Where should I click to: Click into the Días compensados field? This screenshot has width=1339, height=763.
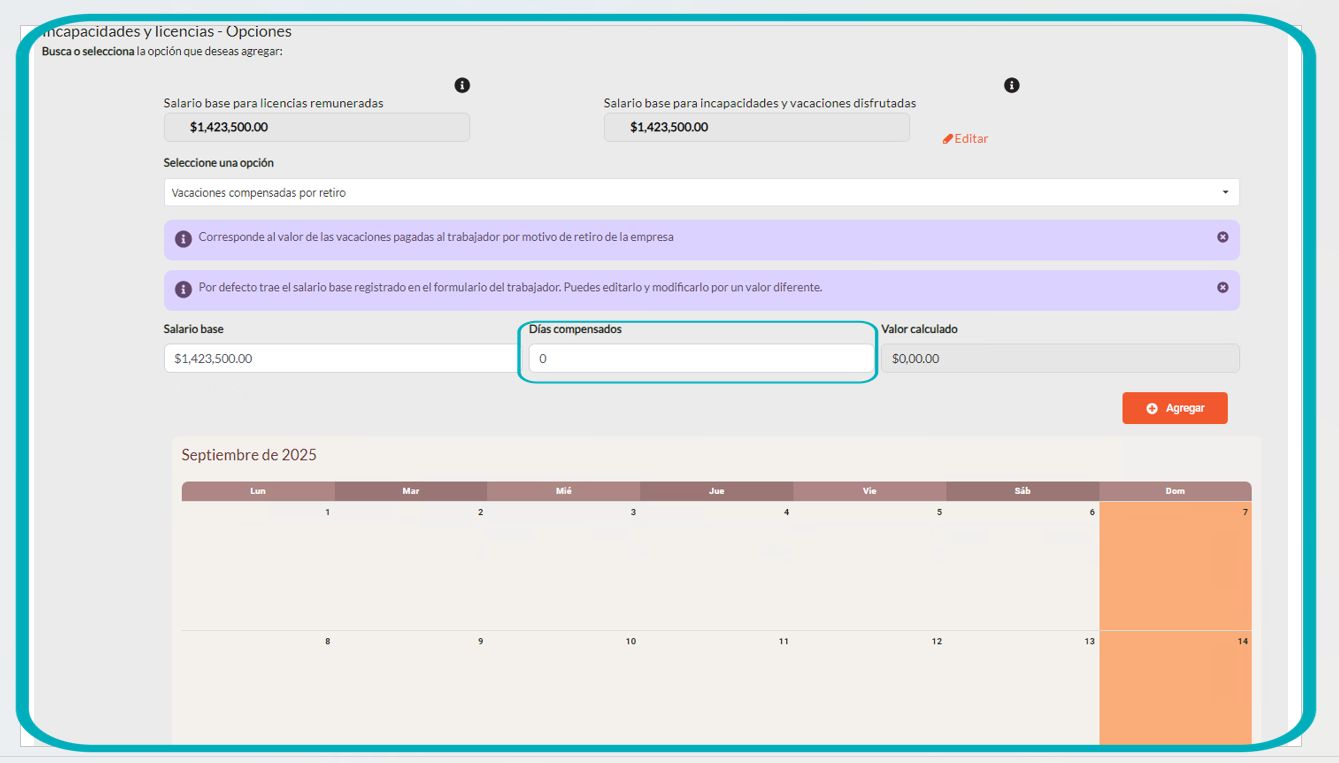coord(700,358)
